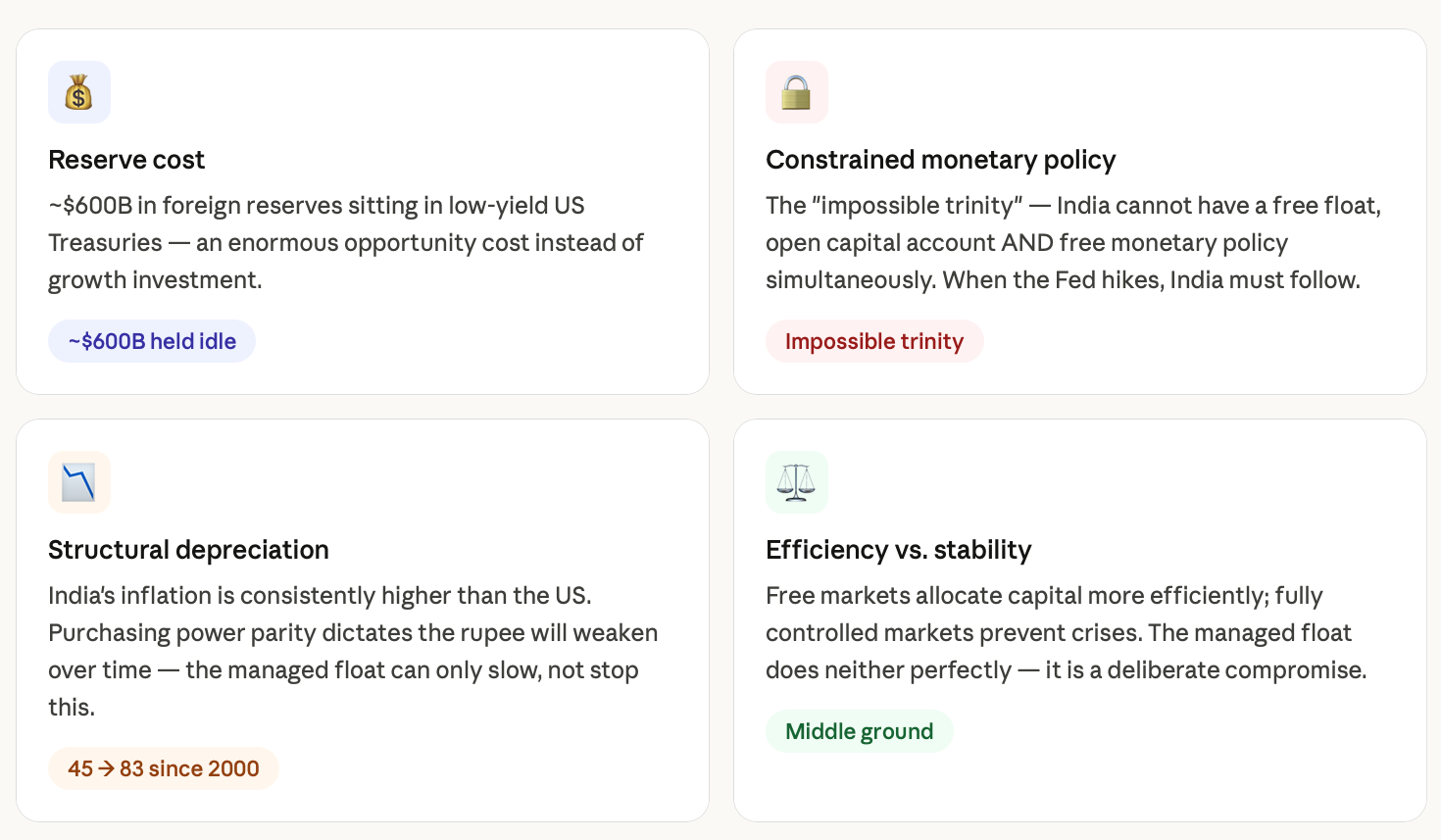Click the '45 → 83 since 2000' tag
This screenshot has height=840, width=1441.
[x=164, y=768]
